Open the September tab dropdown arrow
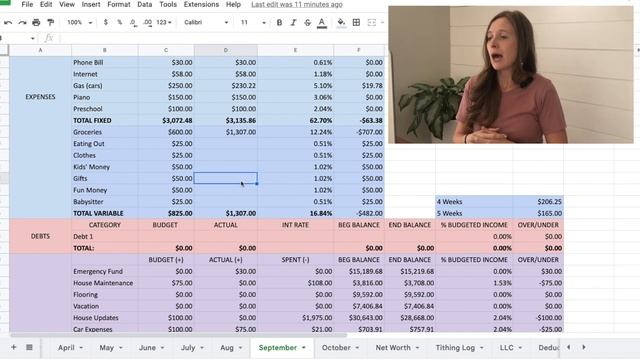Image resolution: width=640 pixels, height=360 pixels. 304,348
